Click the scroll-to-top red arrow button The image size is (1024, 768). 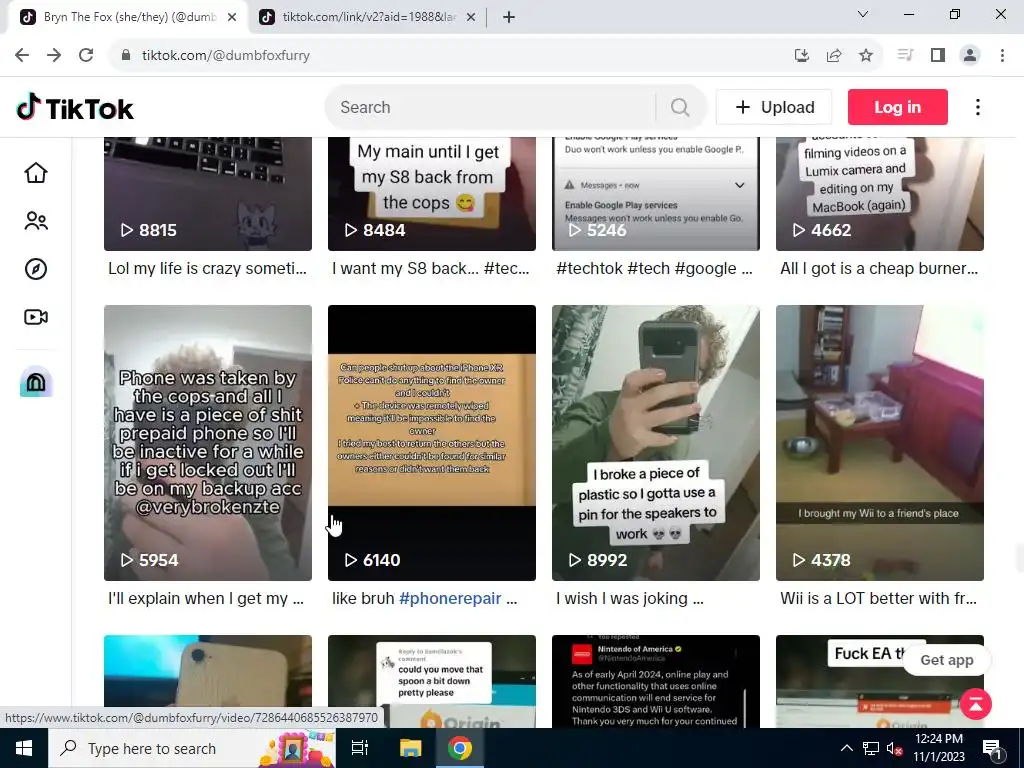click(x=976, y=705)
